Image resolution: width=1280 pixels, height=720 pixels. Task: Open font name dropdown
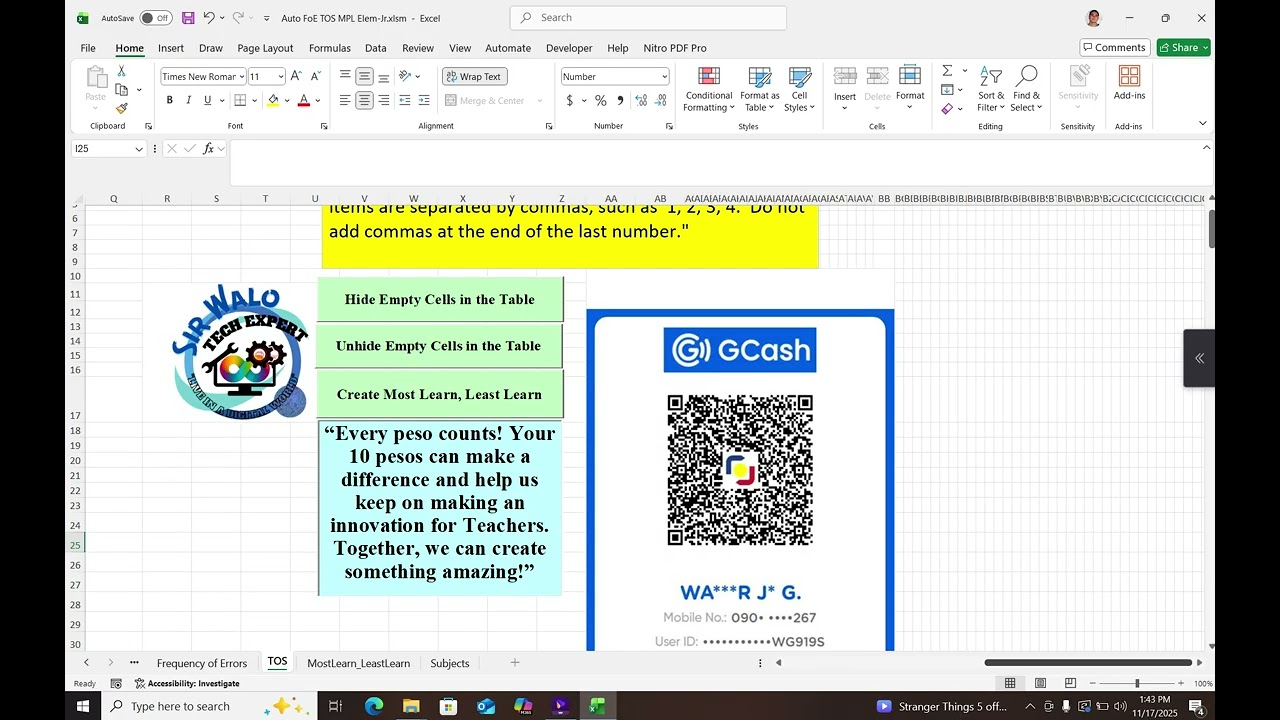241,77
